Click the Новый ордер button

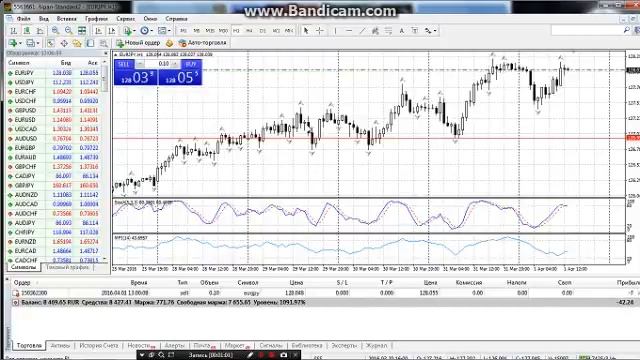coord(138,43)
